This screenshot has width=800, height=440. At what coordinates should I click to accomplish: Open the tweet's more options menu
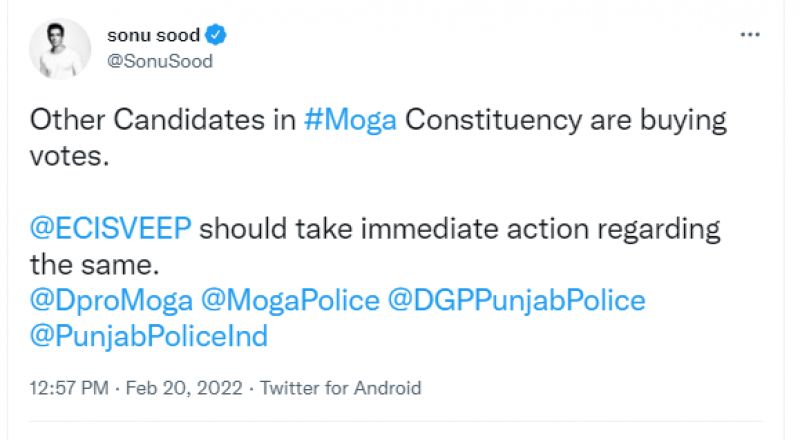pos(750,36)
